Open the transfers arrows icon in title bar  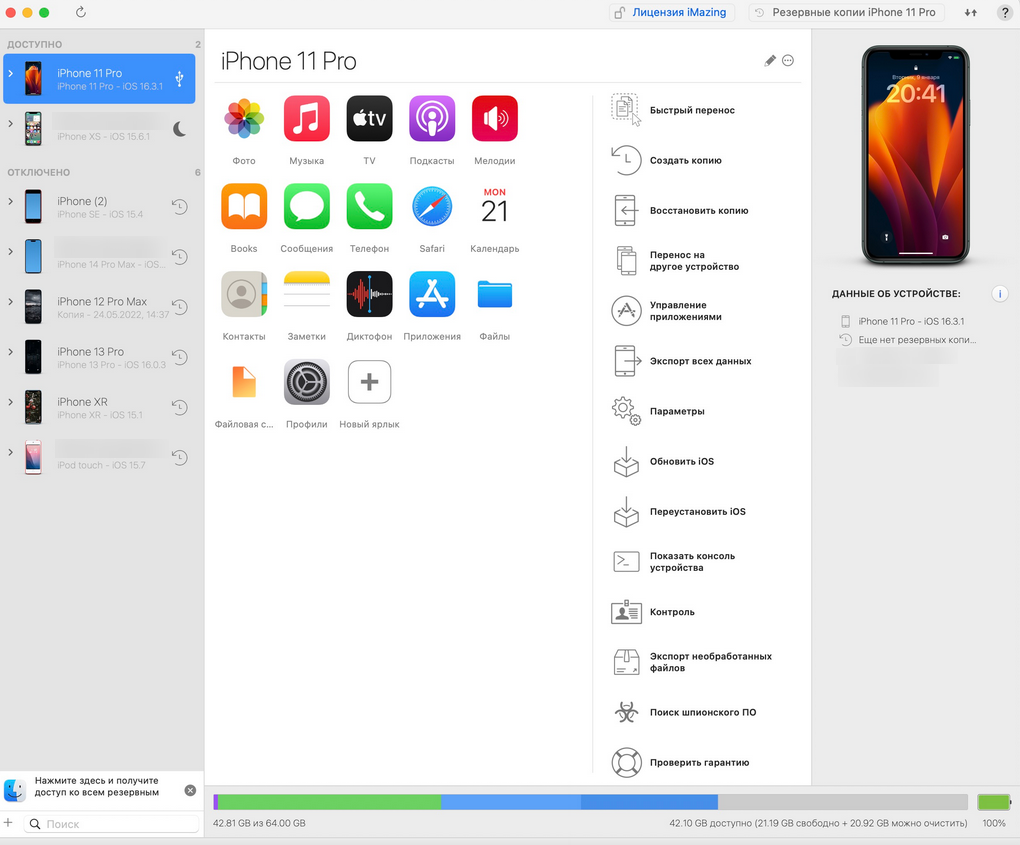click(971, 12)
